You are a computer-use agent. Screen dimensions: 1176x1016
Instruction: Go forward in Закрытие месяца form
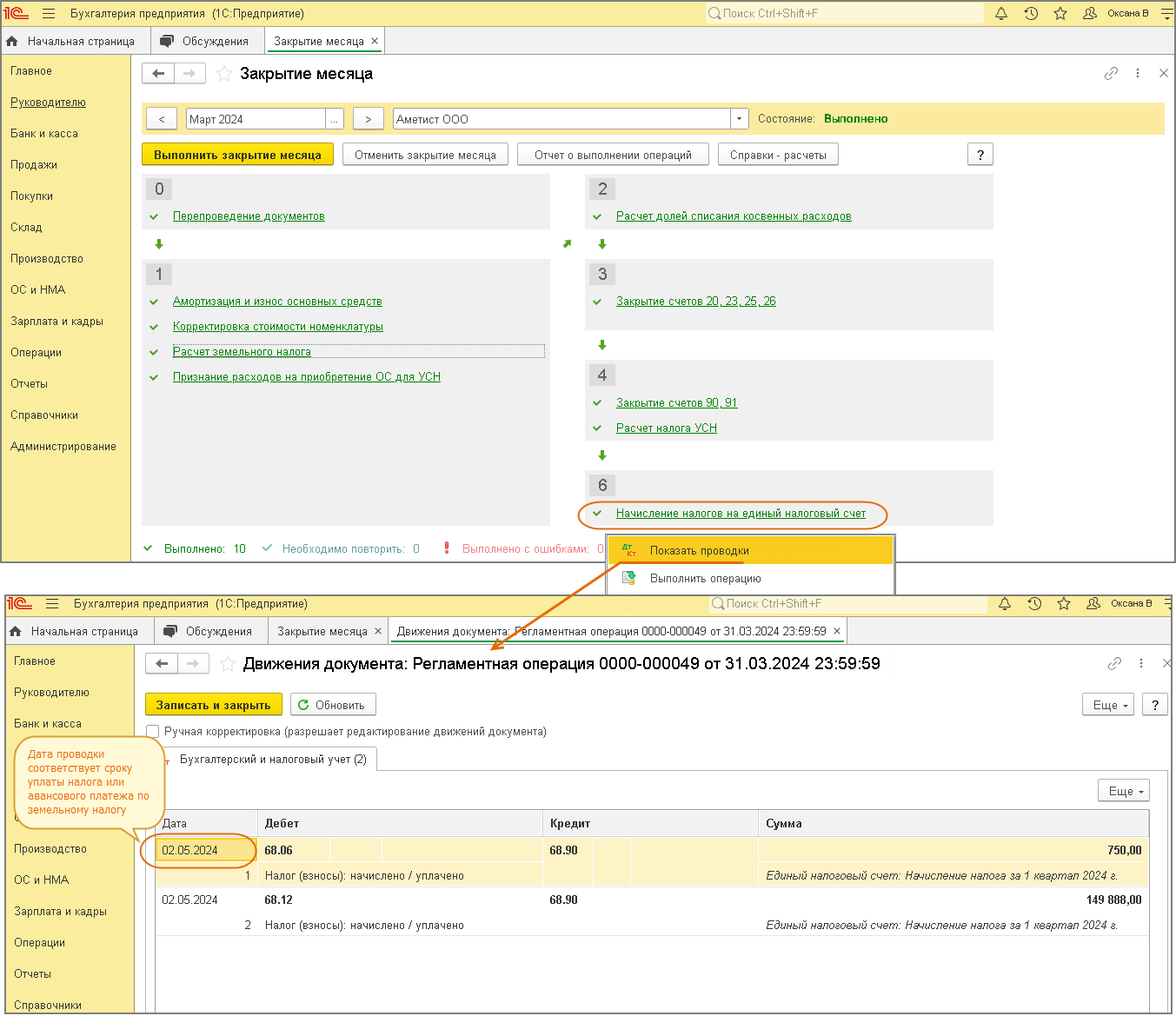point(189,74)
